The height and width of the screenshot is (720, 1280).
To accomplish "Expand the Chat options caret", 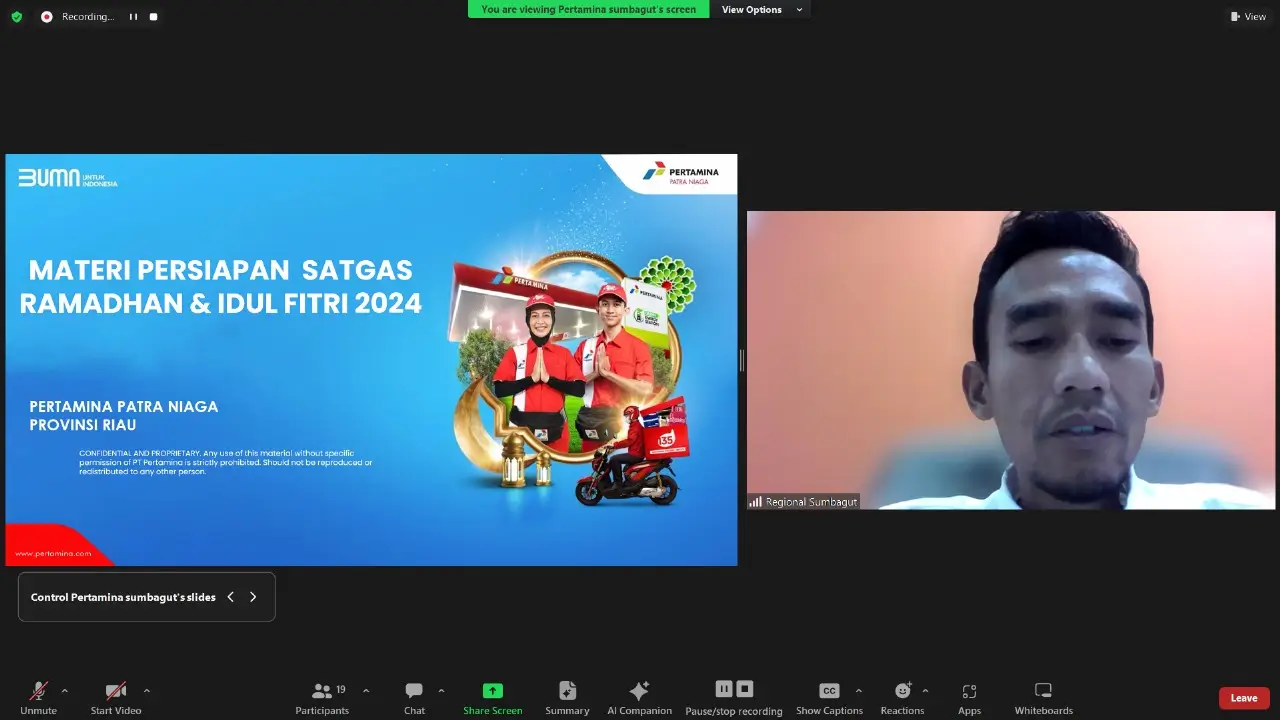I will click(441, 691).
